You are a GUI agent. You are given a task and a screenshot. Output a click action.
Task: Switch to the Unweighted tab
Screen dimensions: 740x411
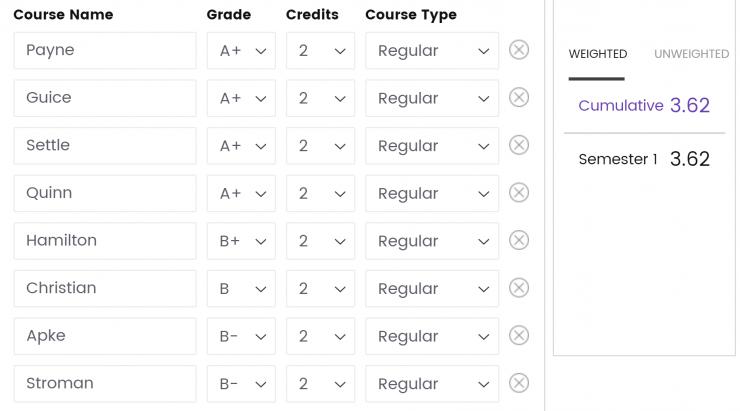(x=691, y=54)
